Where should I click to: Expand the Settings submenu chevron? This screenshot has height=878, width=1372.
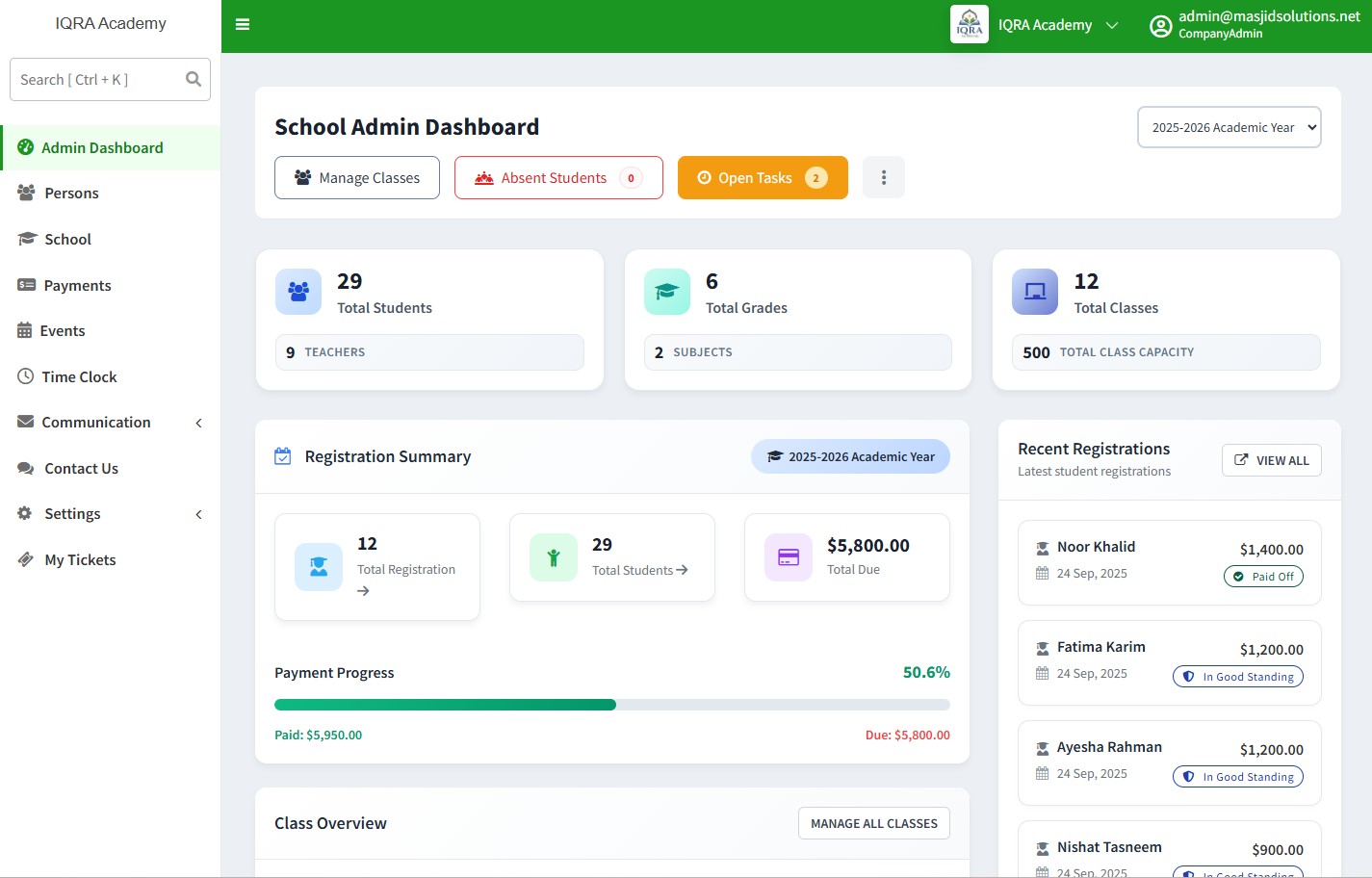pos(199,514)
